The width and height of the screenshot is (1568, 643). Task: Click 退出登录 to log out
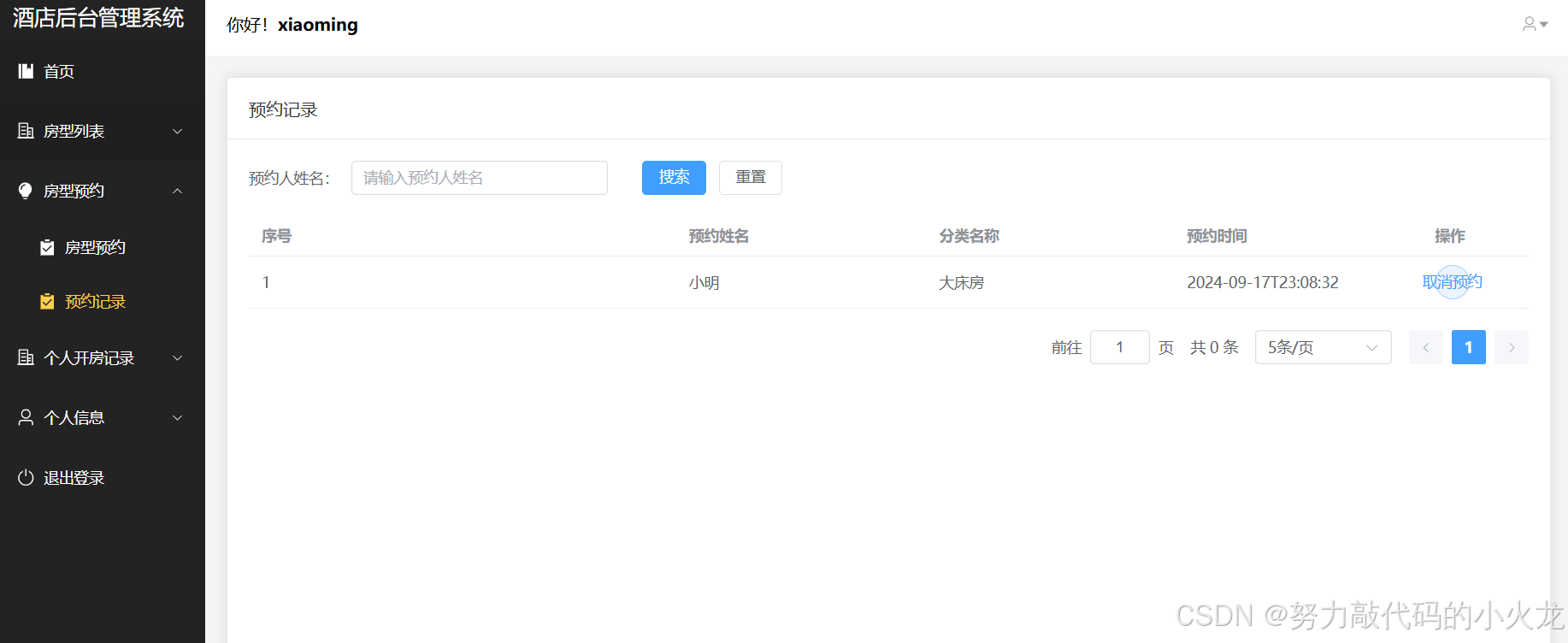coord(103,477)
